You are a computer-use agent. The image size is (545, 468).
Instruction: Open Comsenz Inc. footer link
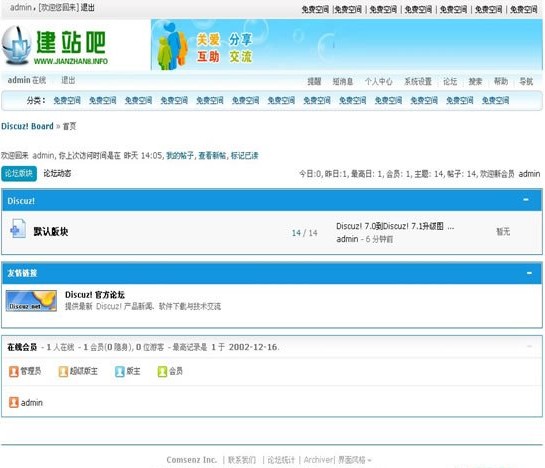[192, 460]
